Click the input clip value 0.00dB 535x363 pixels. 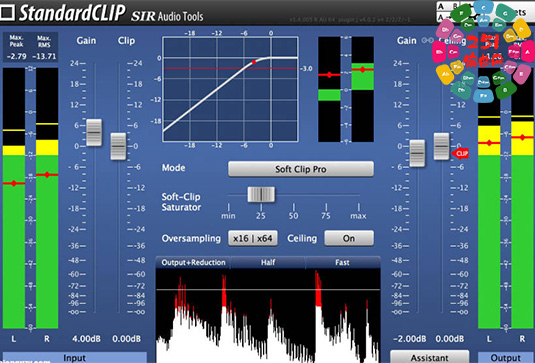[127, 339]
